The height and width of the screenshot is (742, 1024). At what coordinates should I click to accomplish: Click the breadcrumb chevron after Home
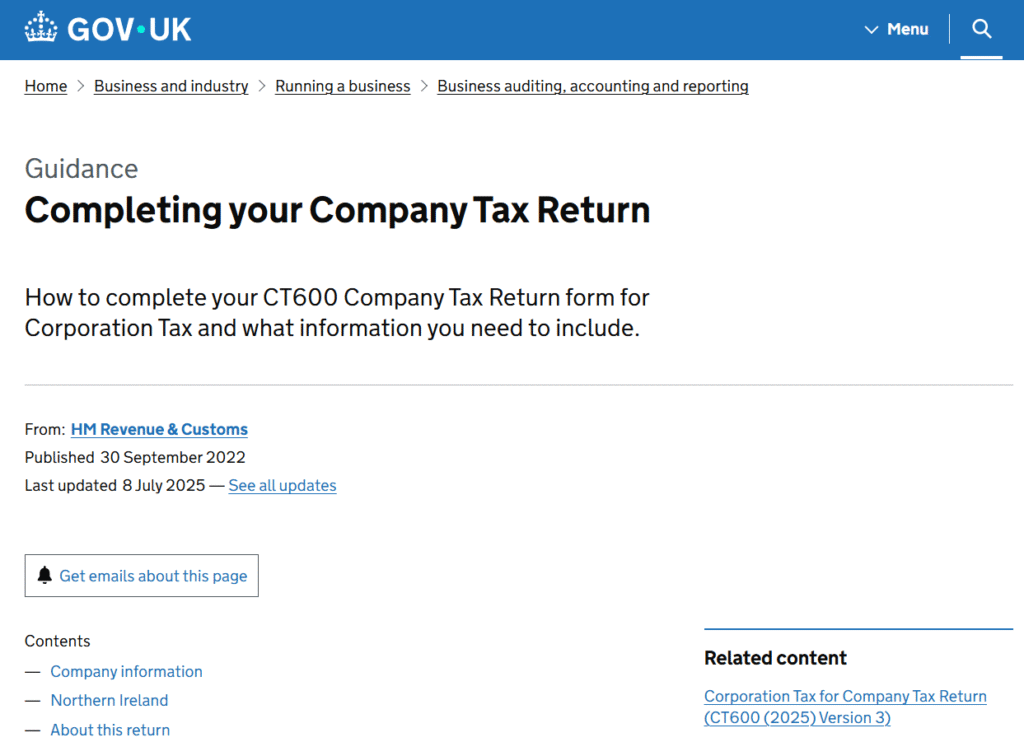click(x=81, y=86)
